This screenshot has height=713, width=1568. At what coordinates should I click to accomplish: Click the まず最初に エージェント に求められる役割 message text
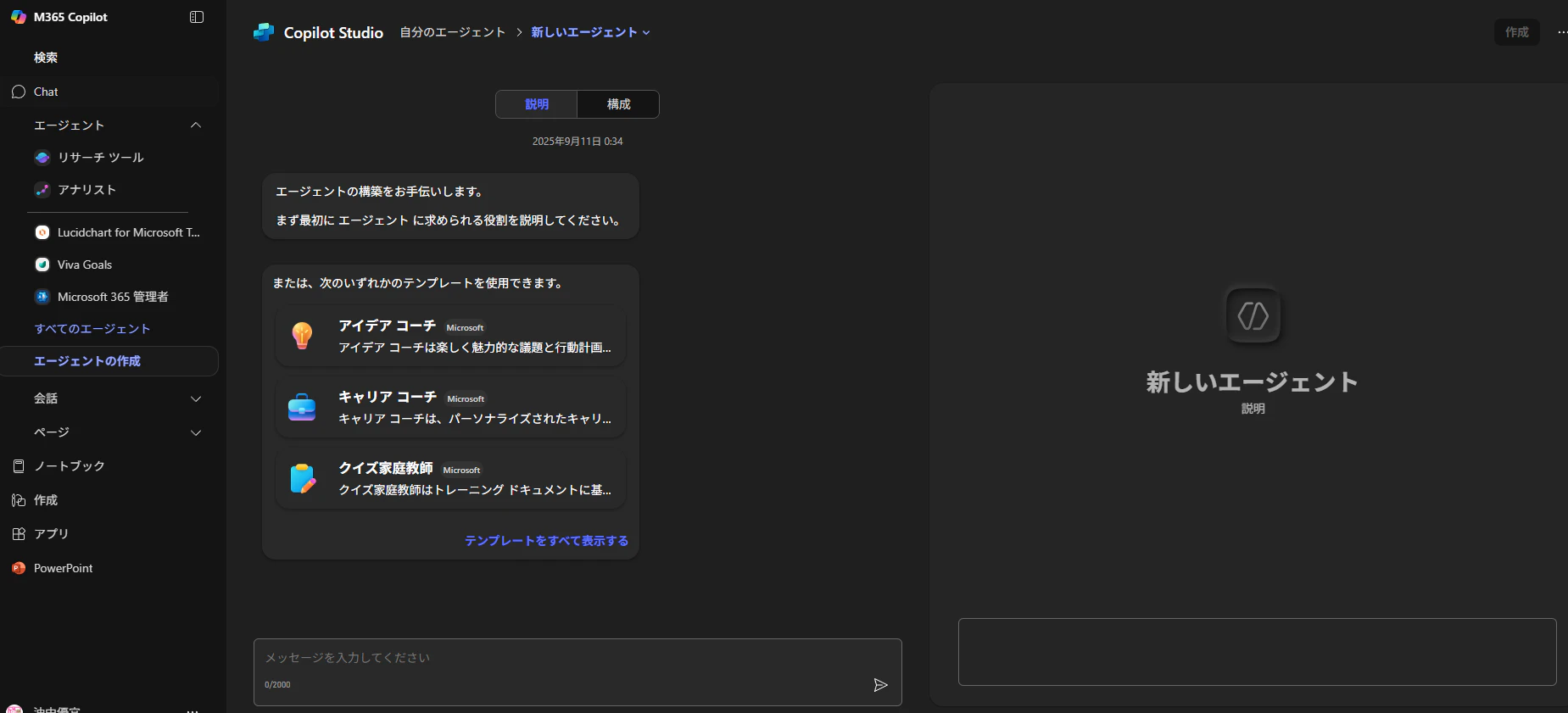448,220
